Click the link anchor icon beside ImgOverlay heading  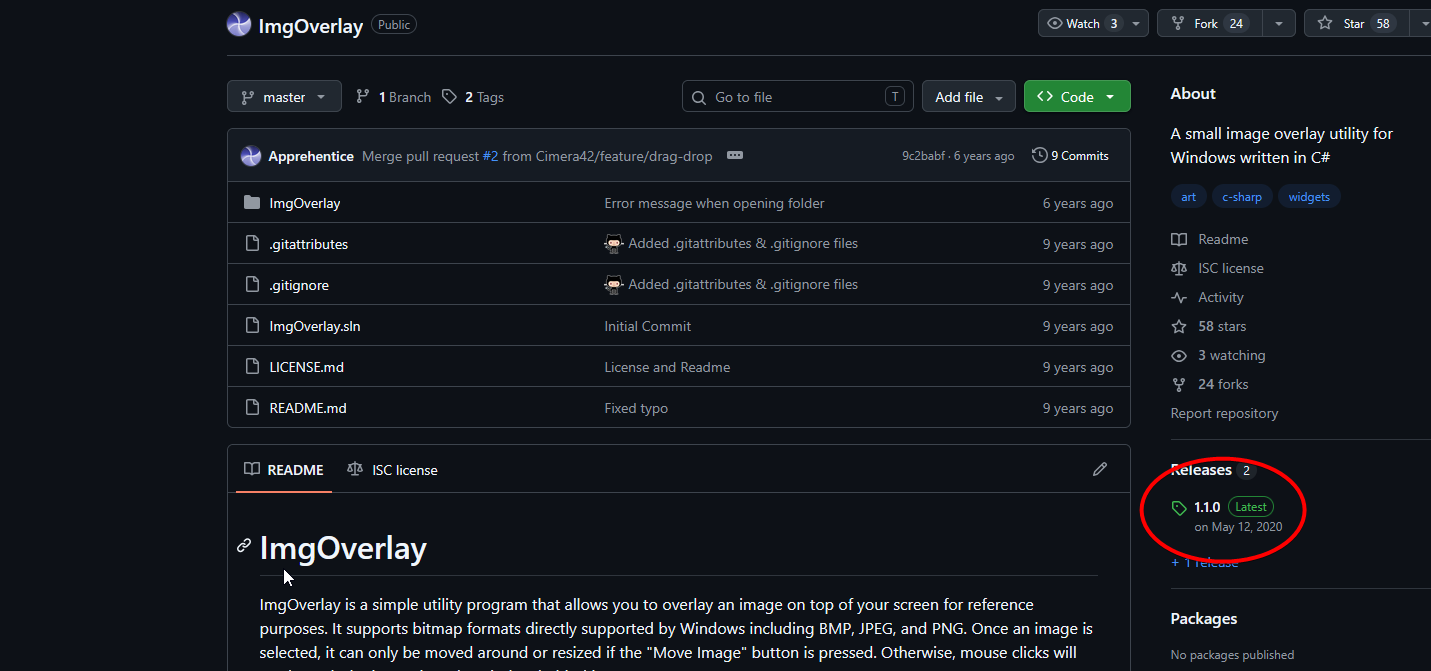[x=244, y=546]
